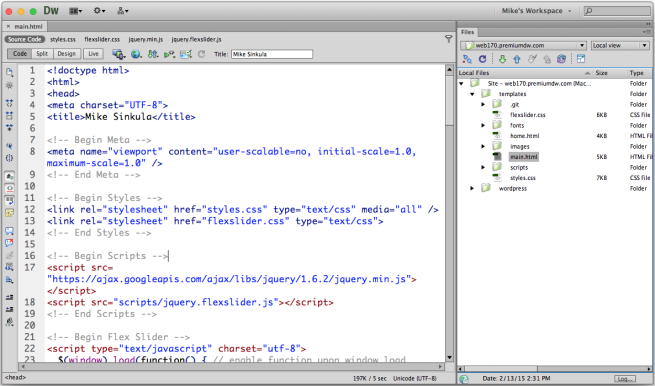Click the Balance Braces icon
Image resolution: width=655 pixels, height=386 pixels.
(x=9, y=158)
